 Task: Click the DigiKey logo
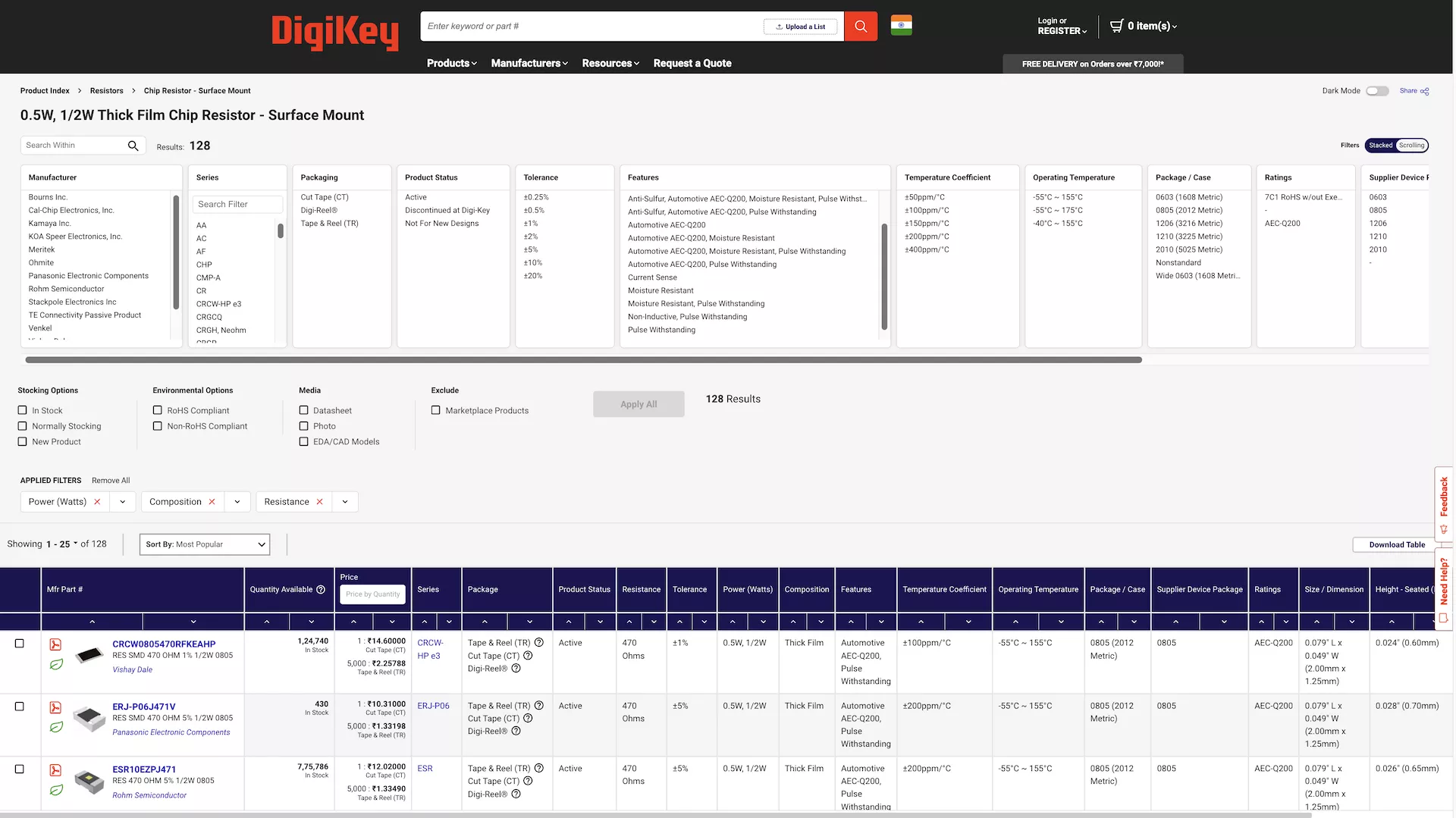click(x=334, y=33)
